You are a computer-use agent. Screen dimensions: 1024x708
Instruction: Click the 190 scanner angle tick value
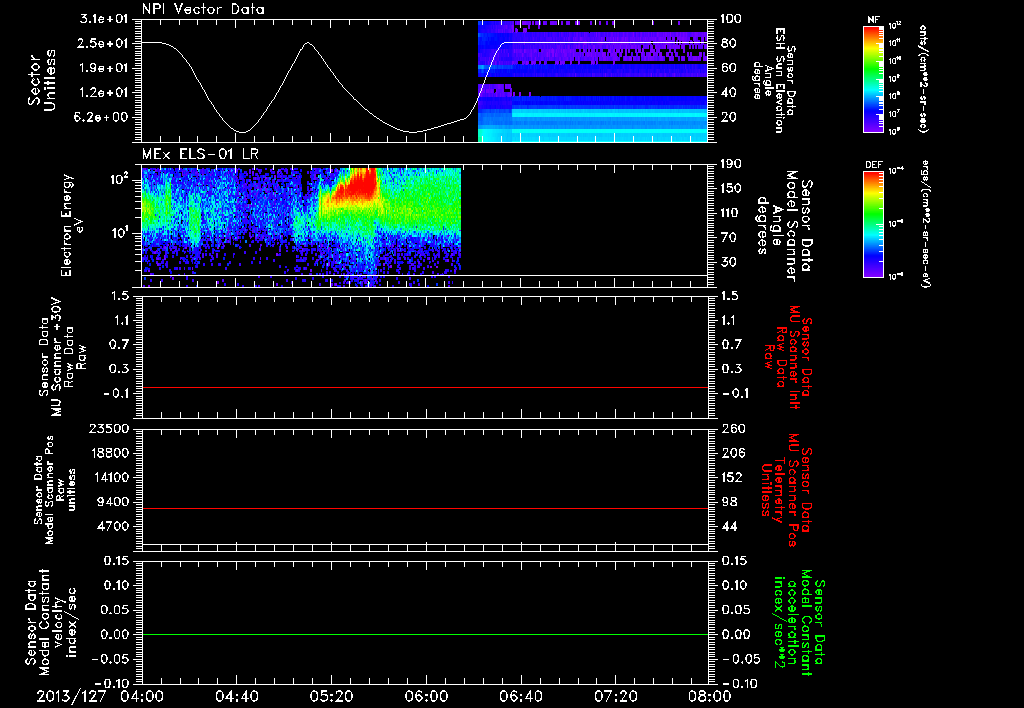pyautogui.click(x=731, y=164)
